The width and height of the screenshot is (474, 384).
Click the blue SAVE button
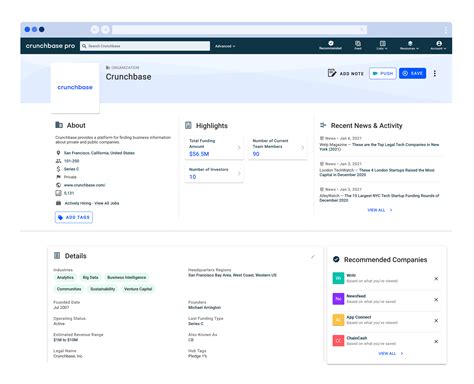pyautogui.click(x=412, y=73)
